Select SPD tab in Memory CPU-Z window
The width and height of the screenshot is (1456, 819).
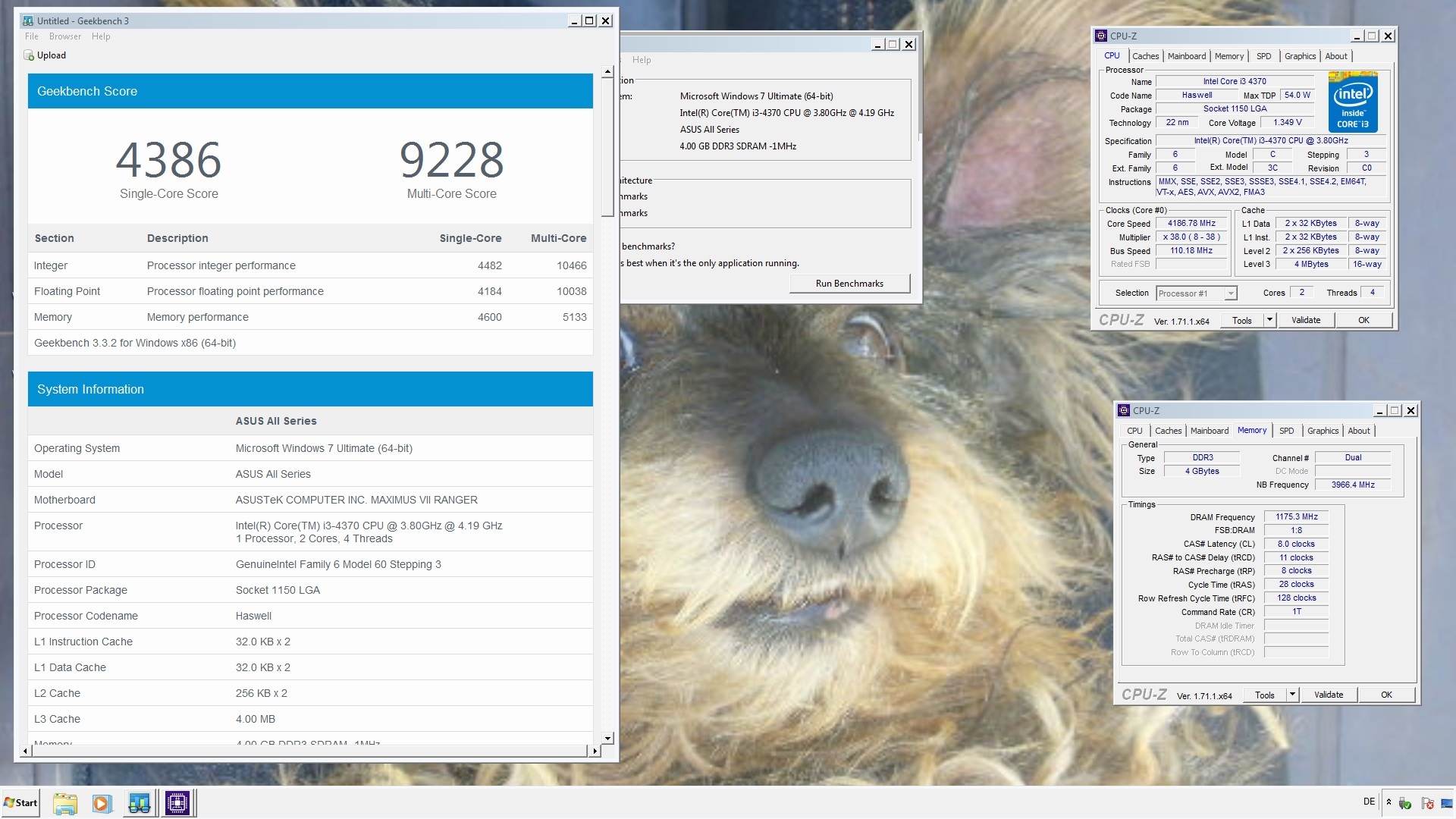(1287, 431)
